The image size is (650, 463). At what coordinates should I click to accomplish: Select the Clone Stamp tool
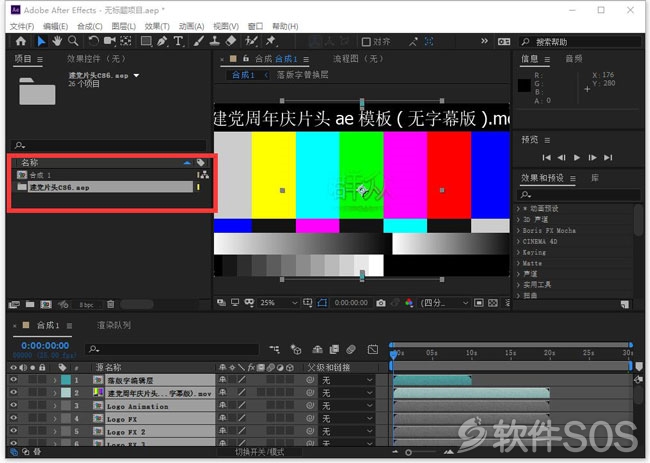tap(214, 41)
